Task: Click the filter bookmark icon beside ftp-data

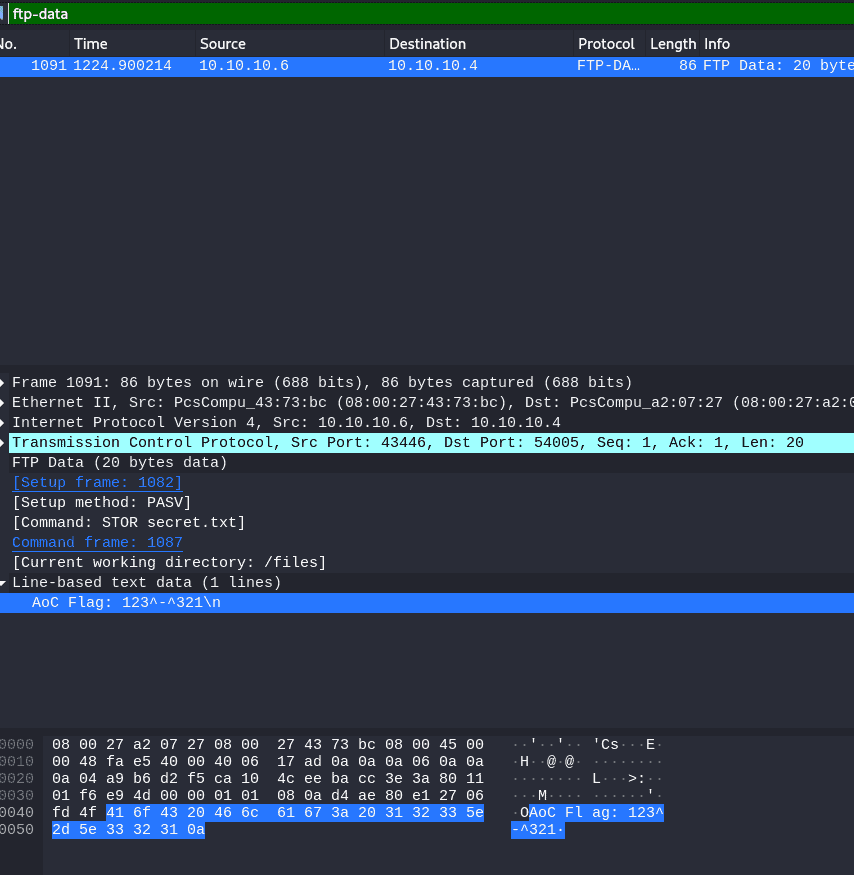Action: pos(2,13)
